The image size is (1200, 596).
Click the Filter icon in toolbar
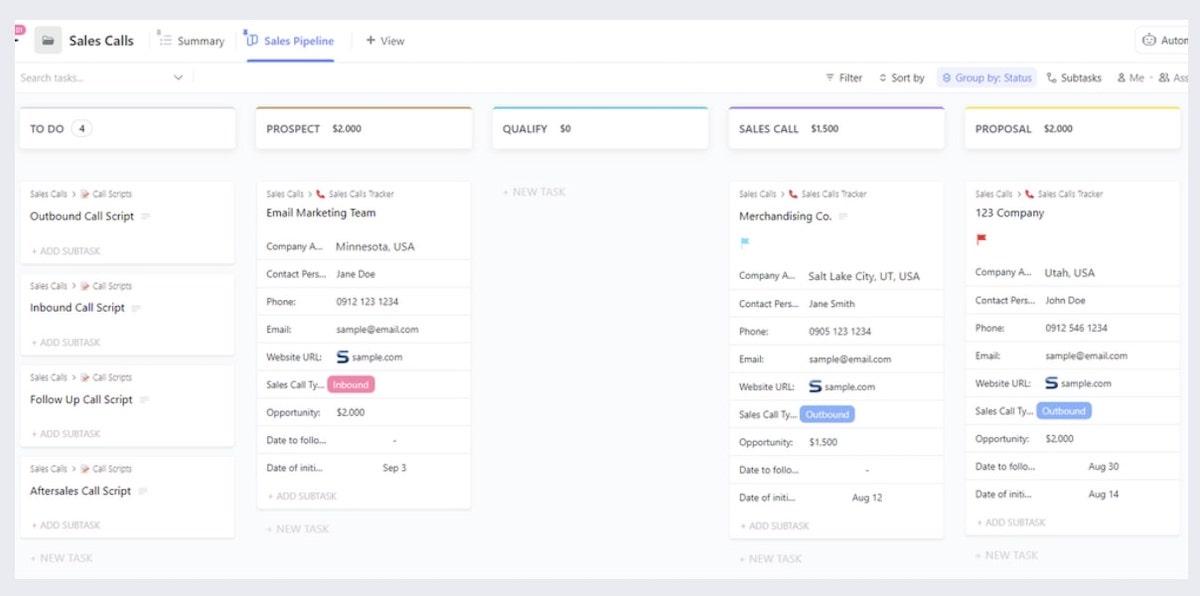(830, 78)
